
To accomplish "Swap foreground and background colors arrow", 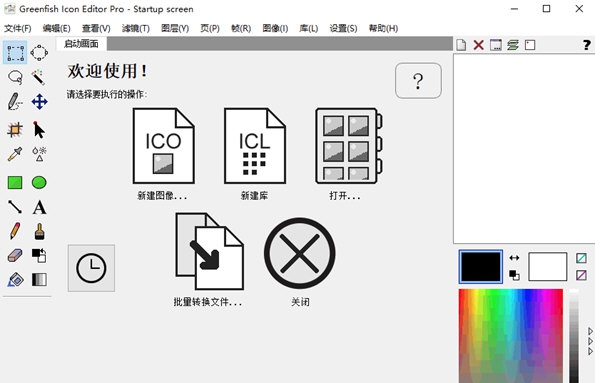I will (514, 258).
